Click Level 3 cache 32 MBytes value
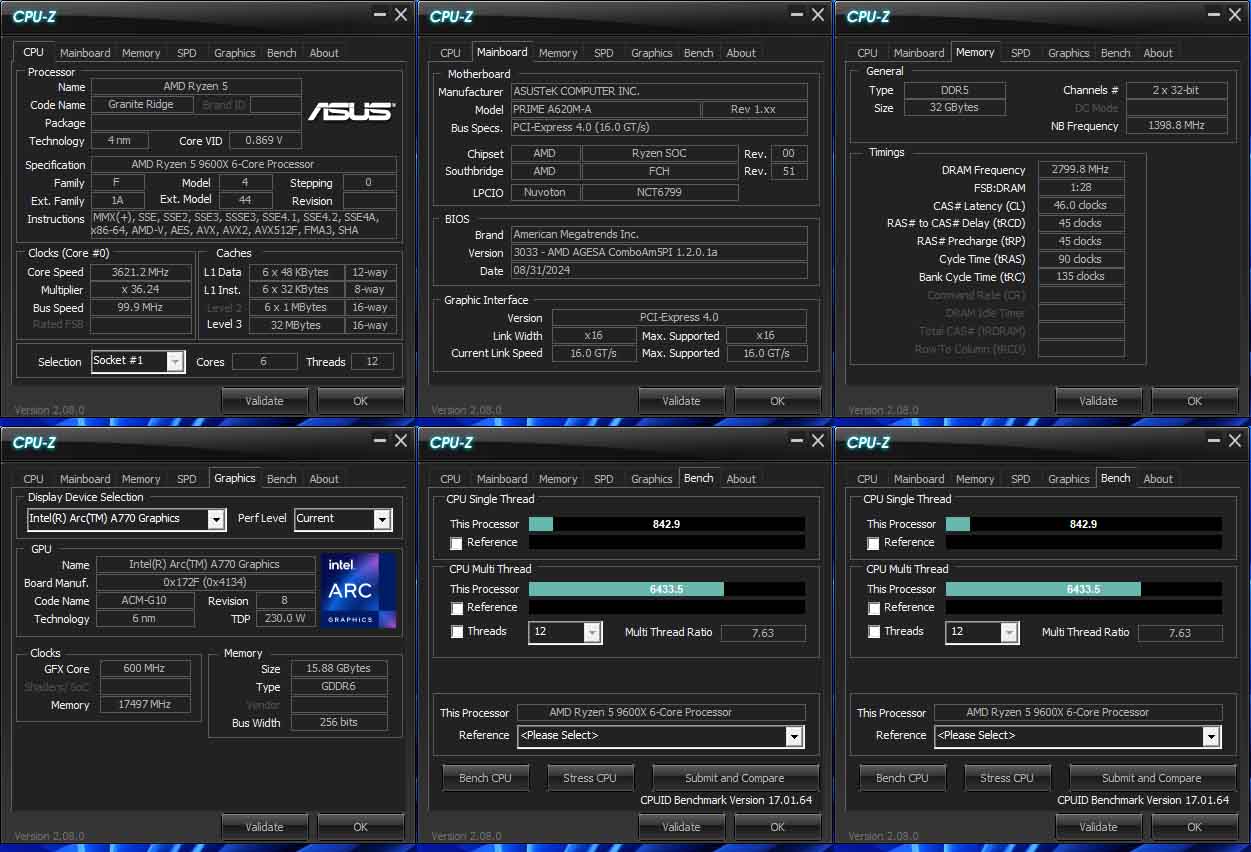 tap(297, 325)
